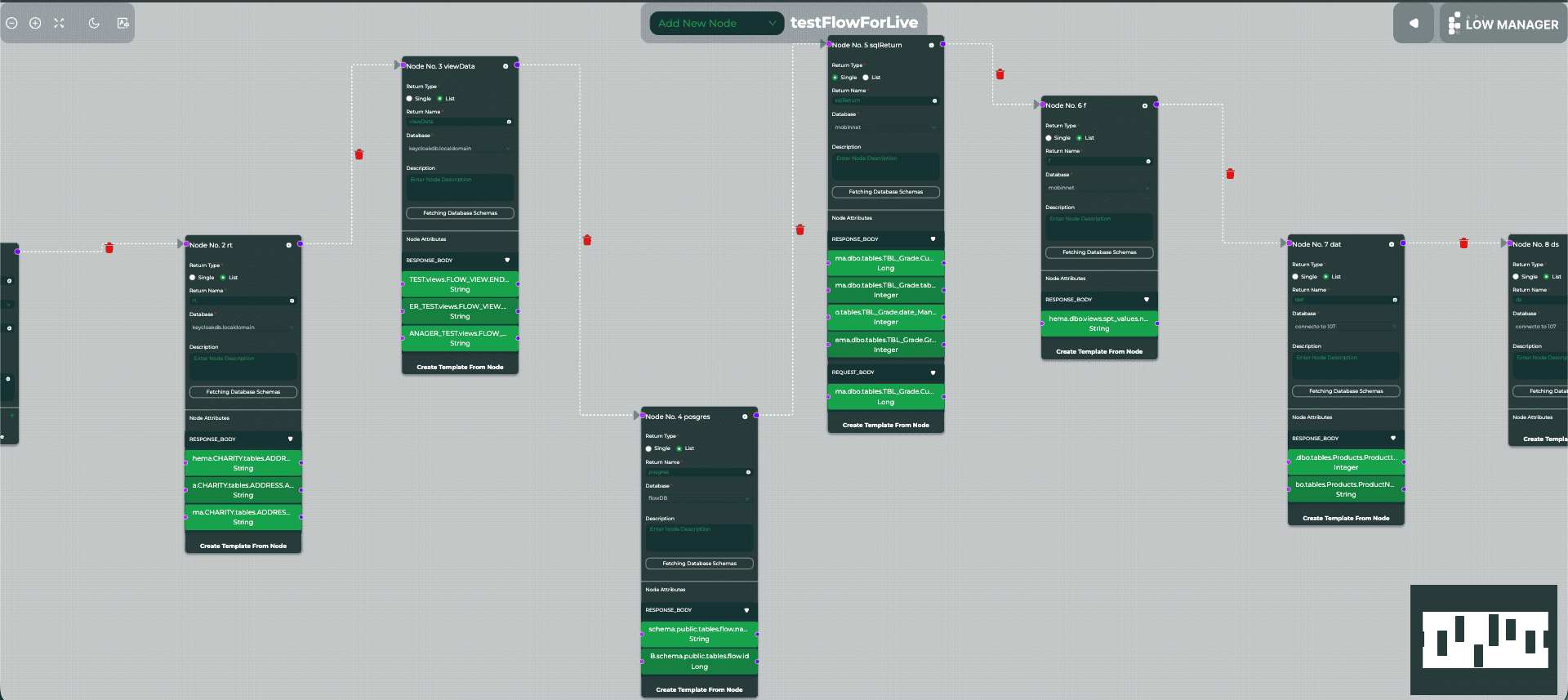Select List return type in Node No. 5 sqlReturn

pos(866,78)
